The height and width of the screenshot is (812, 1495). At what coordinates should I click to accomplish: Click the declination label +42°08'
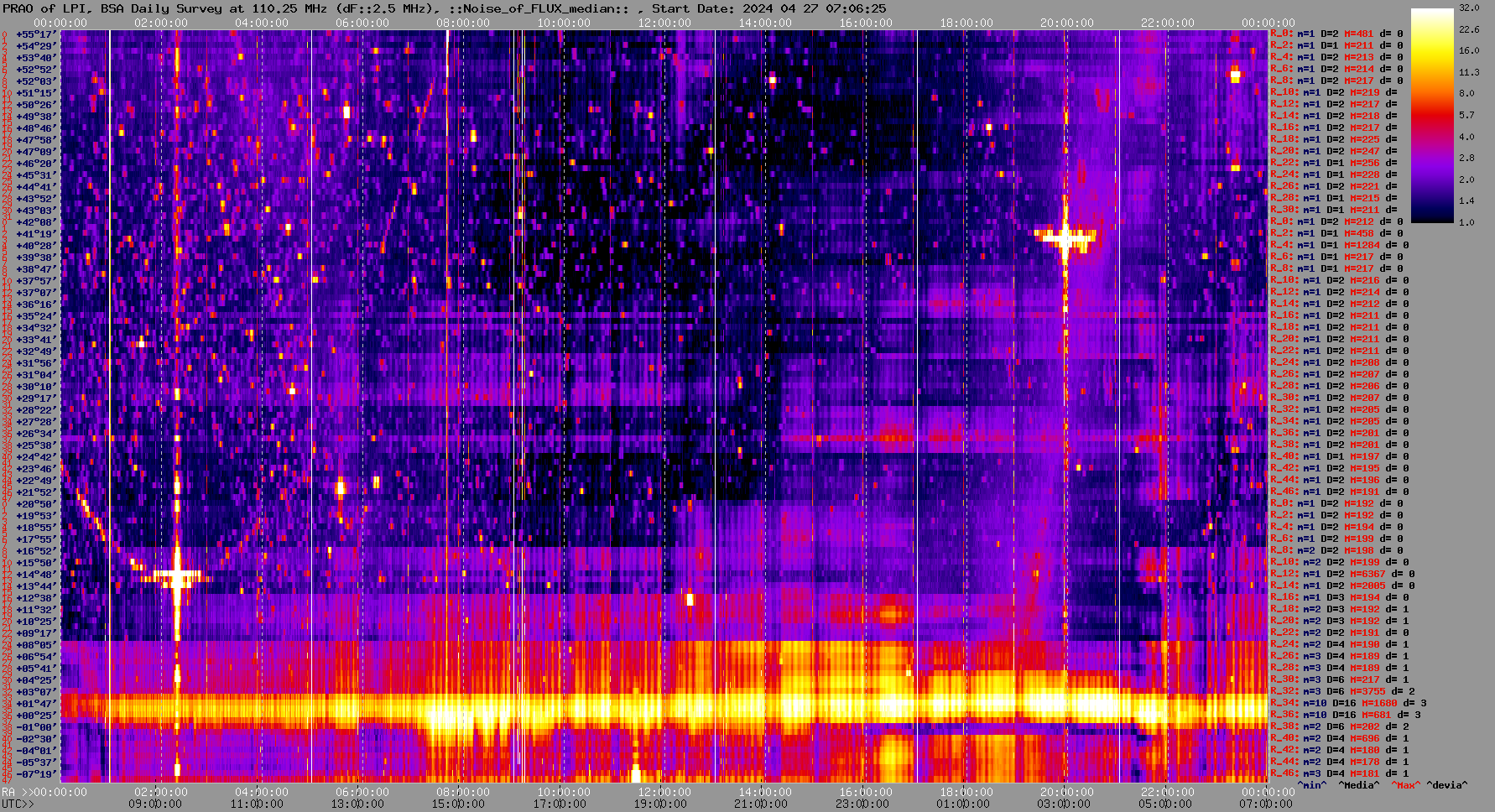coord(36,221)
